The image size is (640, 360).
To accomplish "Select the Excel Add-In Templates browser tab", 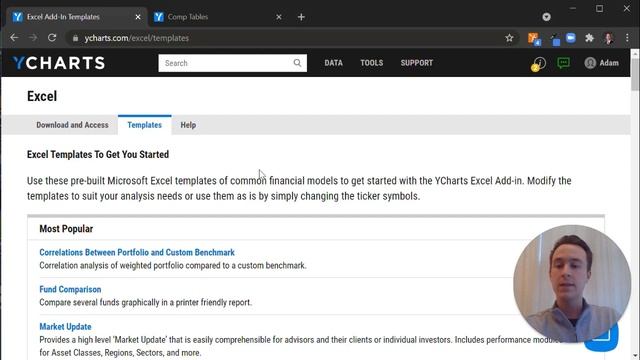I will pos(77,17).
